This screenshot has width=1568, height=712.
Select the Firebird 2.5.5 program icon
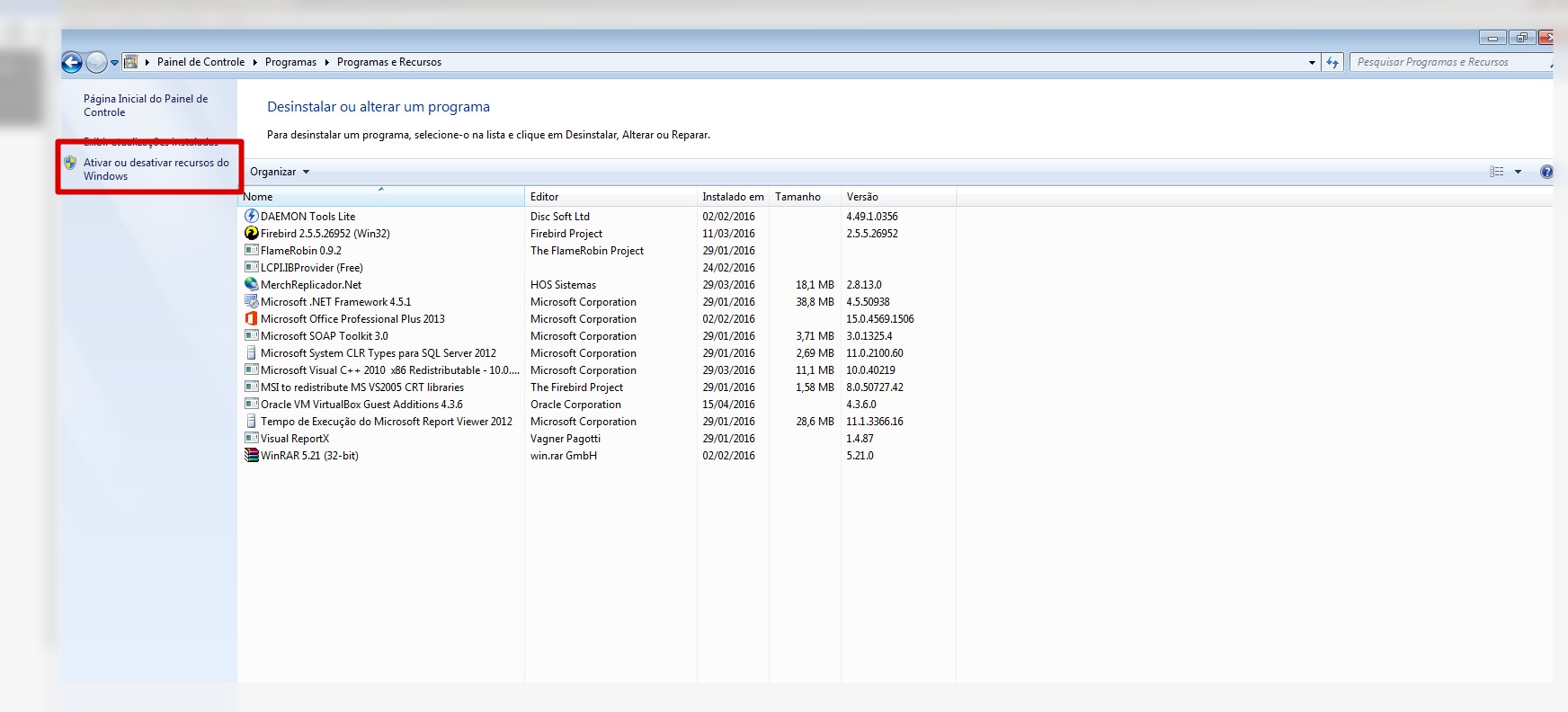(252, 234)
